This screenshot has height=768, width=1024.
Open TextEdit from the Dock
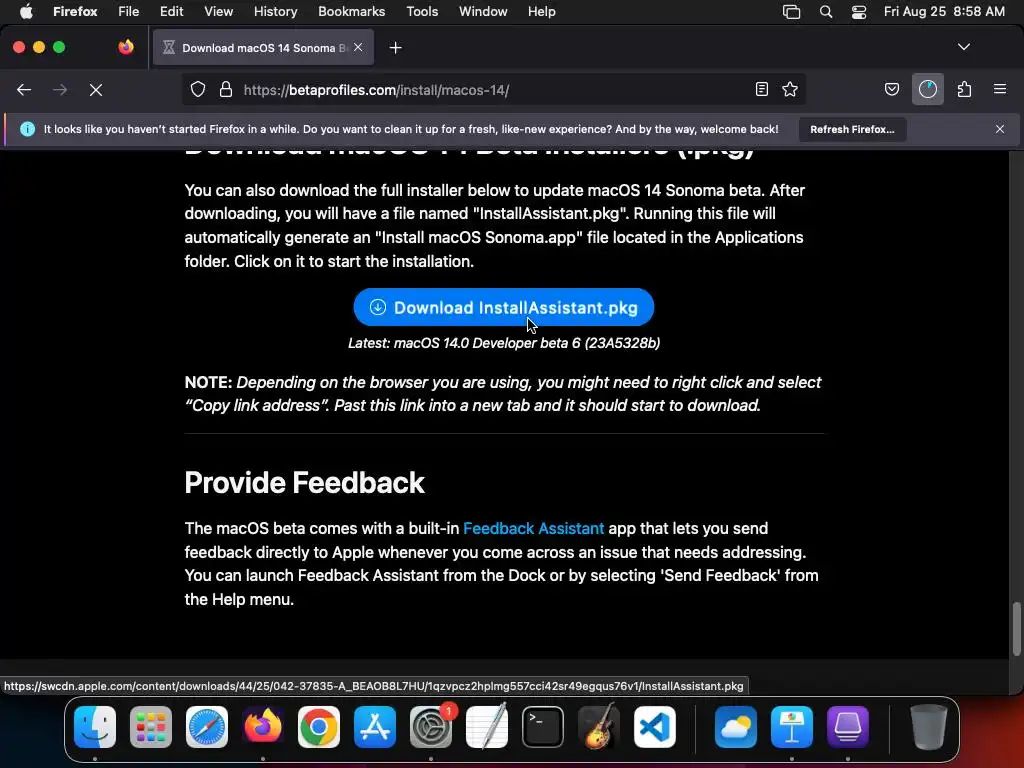[487, 727]
